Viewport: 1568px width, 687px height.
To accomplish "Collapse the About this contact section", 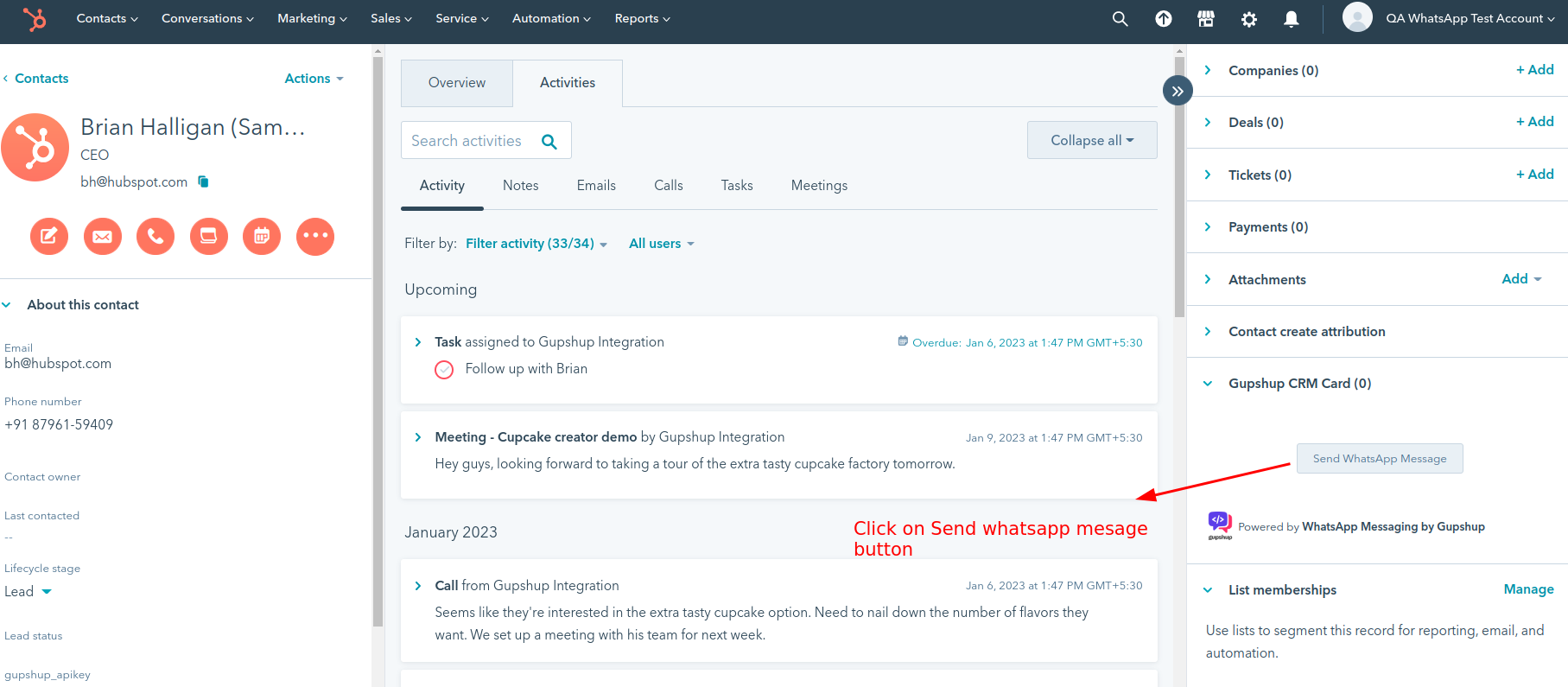I will (x=7, y=305).
